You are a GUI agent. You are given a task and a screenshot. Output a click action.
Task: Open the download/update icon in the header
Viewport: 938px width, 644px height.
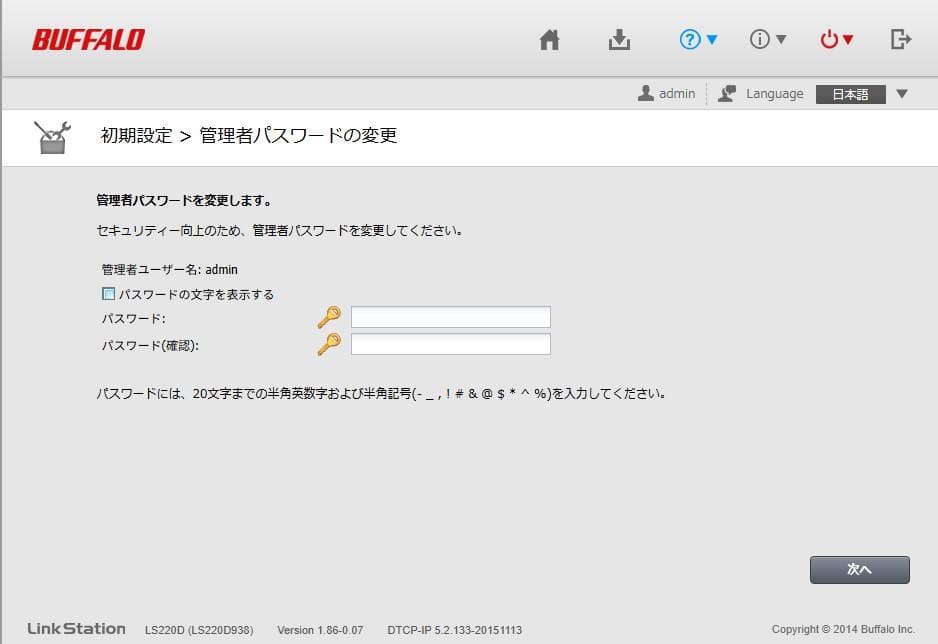(619, 39)
